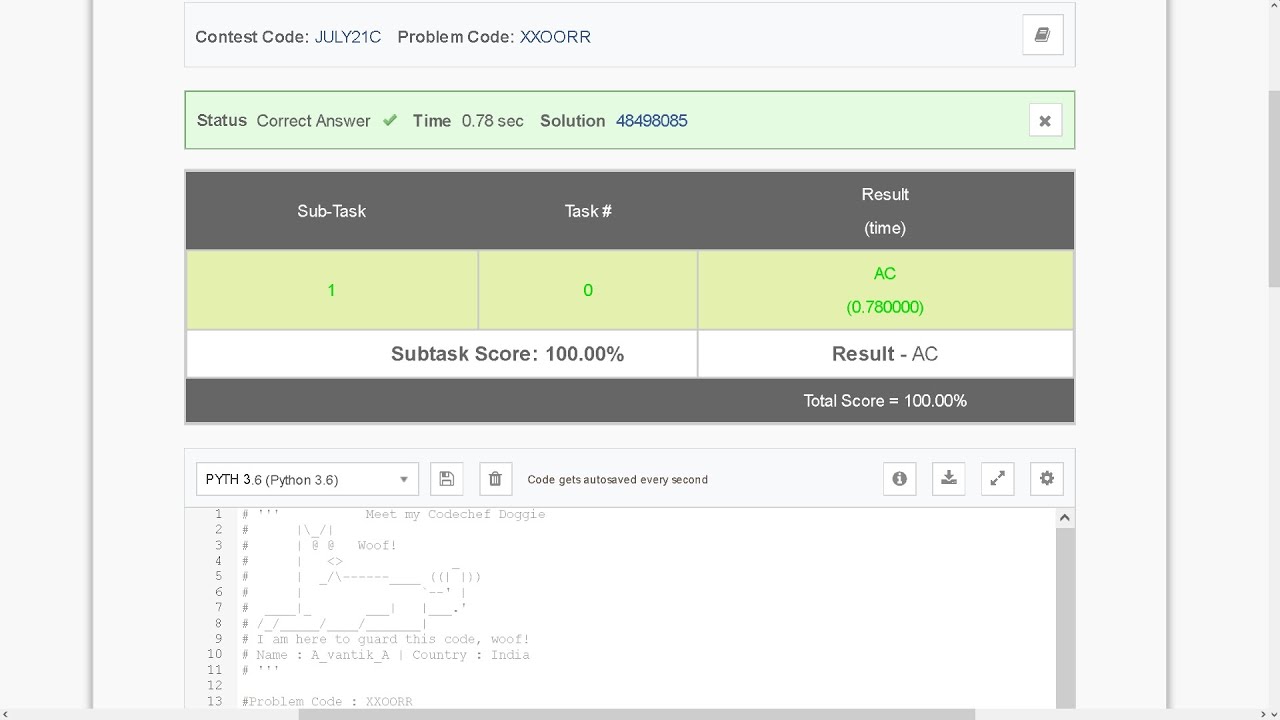Open problem XXOORR link
This screenshot has width=1280, height=720.
[555, 37]
